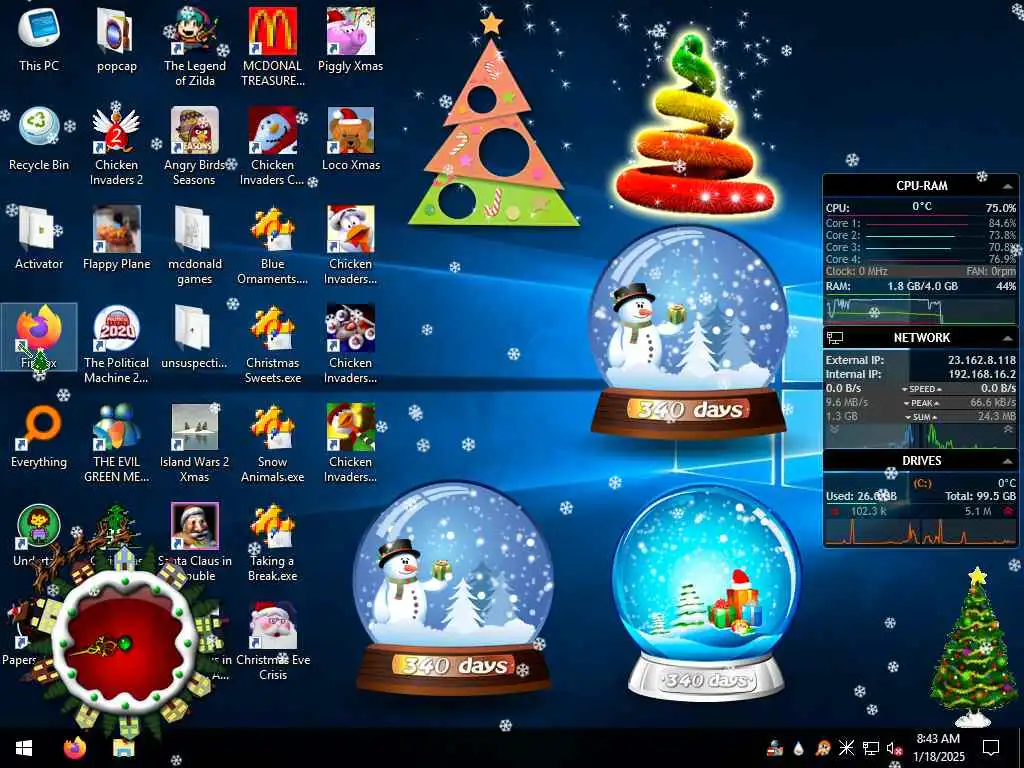1024x768 pixels.
Task: Click the spiral furry Christmas tree widget
Action: pos(696,124)
